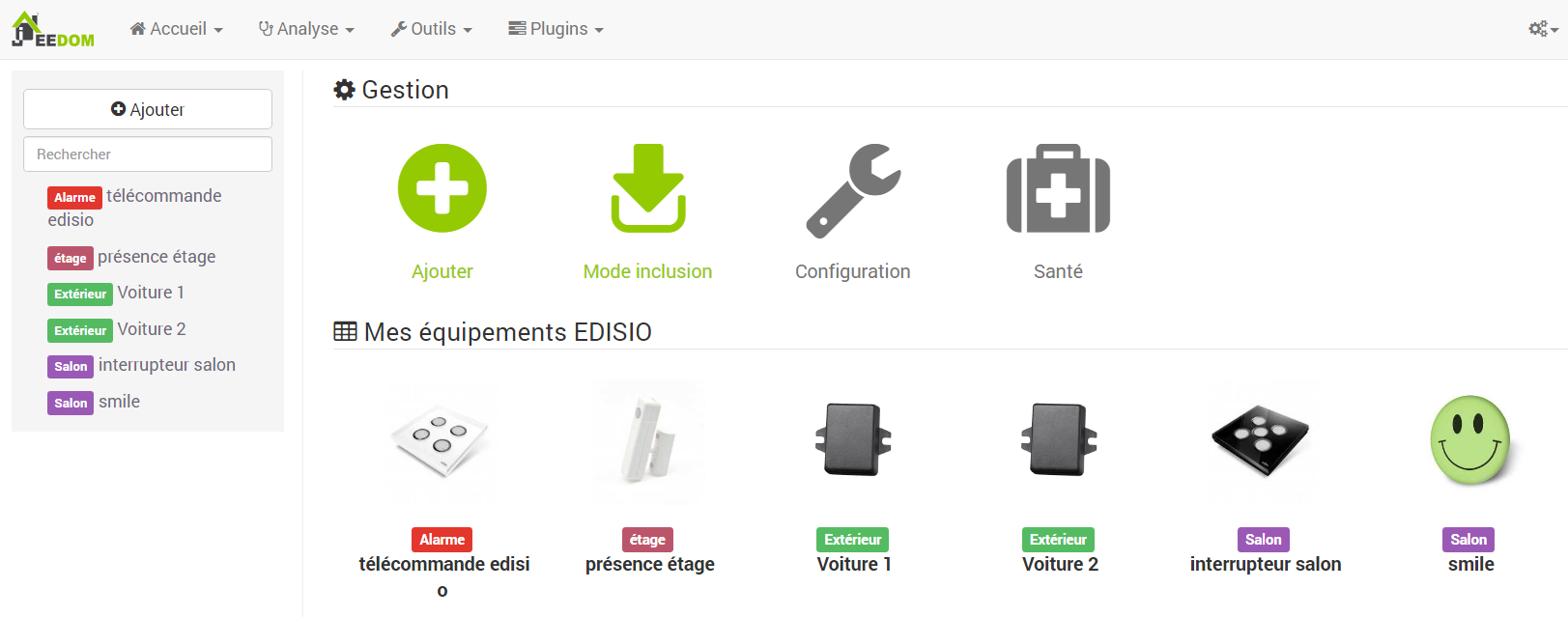Viewport: 1568px width, 617px height.
Task: Open the green smile face equipment
Action: click(x=1470, y=440)
